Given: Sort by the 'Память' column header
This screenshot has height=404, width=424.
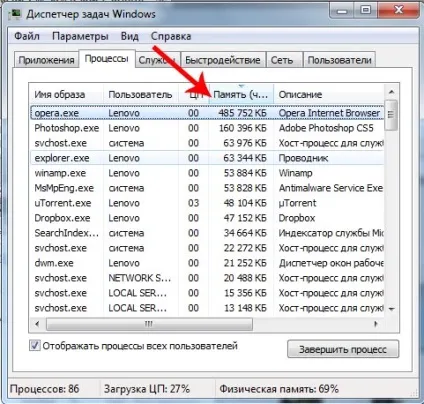Looking at the screenshot, I should click(241, 95).
